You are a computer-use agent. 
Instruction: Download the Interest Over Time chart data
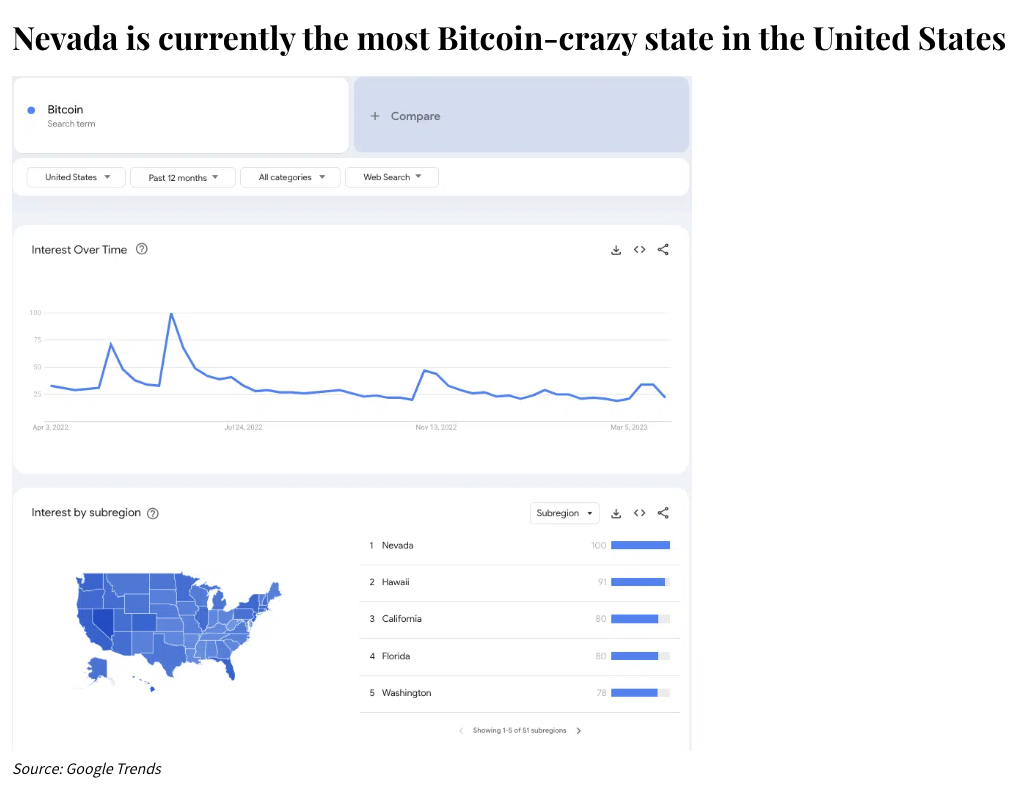(616, 250)
